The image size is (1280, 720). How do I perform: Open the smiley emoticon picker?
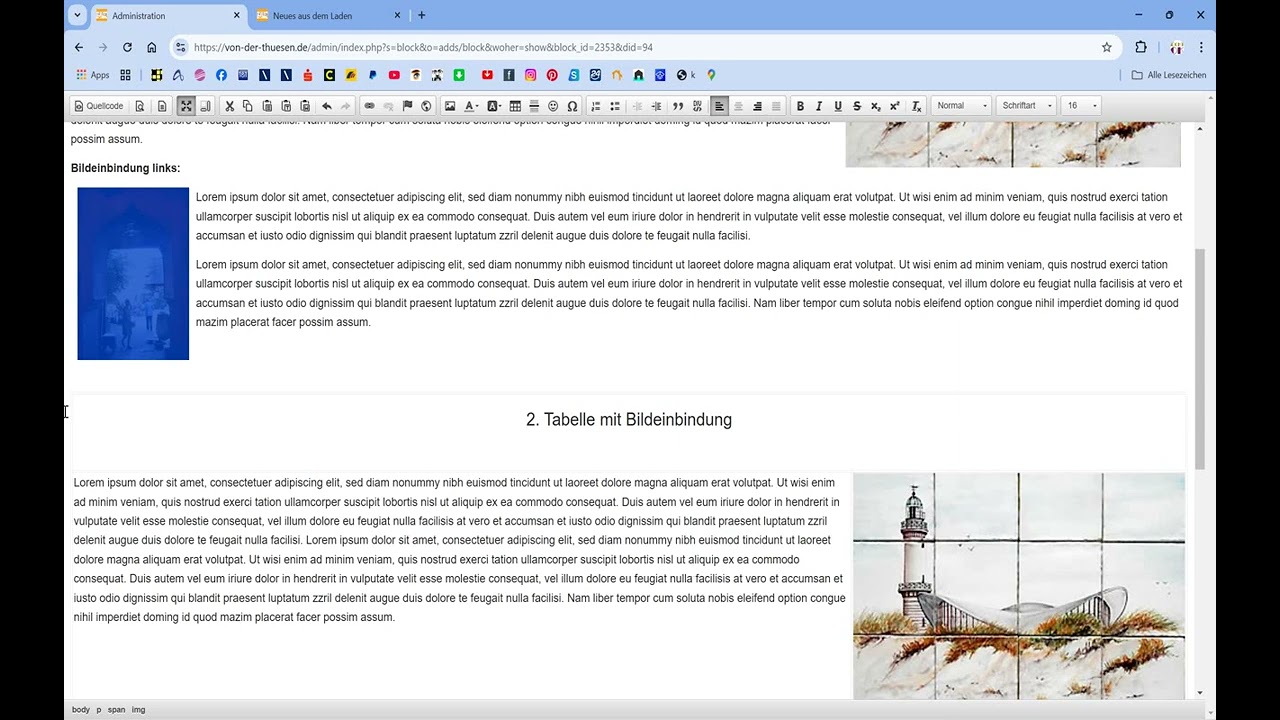coord(553,106)
